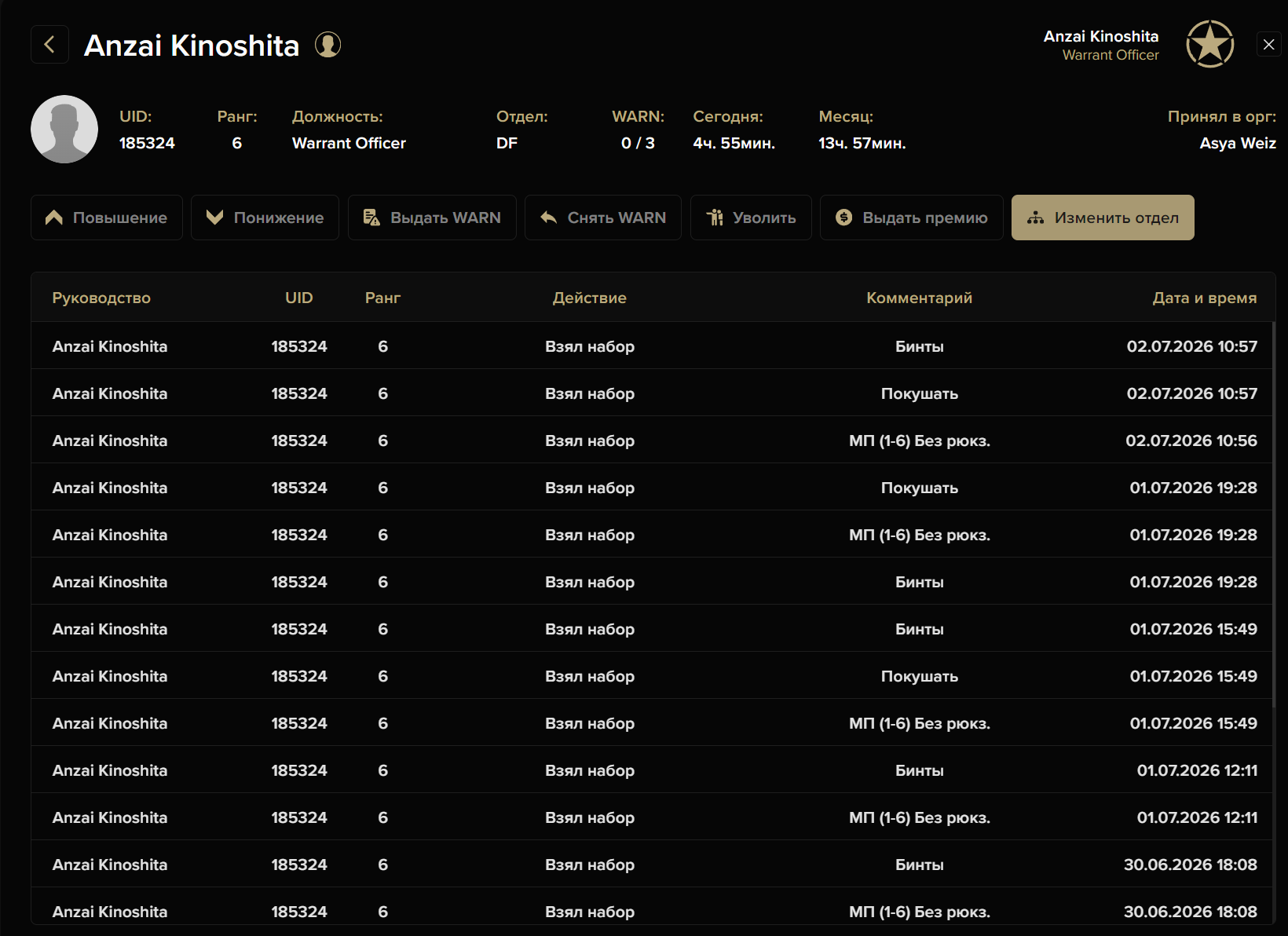
Task: Click the WARN count 0 / 3
Action: coord(638,143)
